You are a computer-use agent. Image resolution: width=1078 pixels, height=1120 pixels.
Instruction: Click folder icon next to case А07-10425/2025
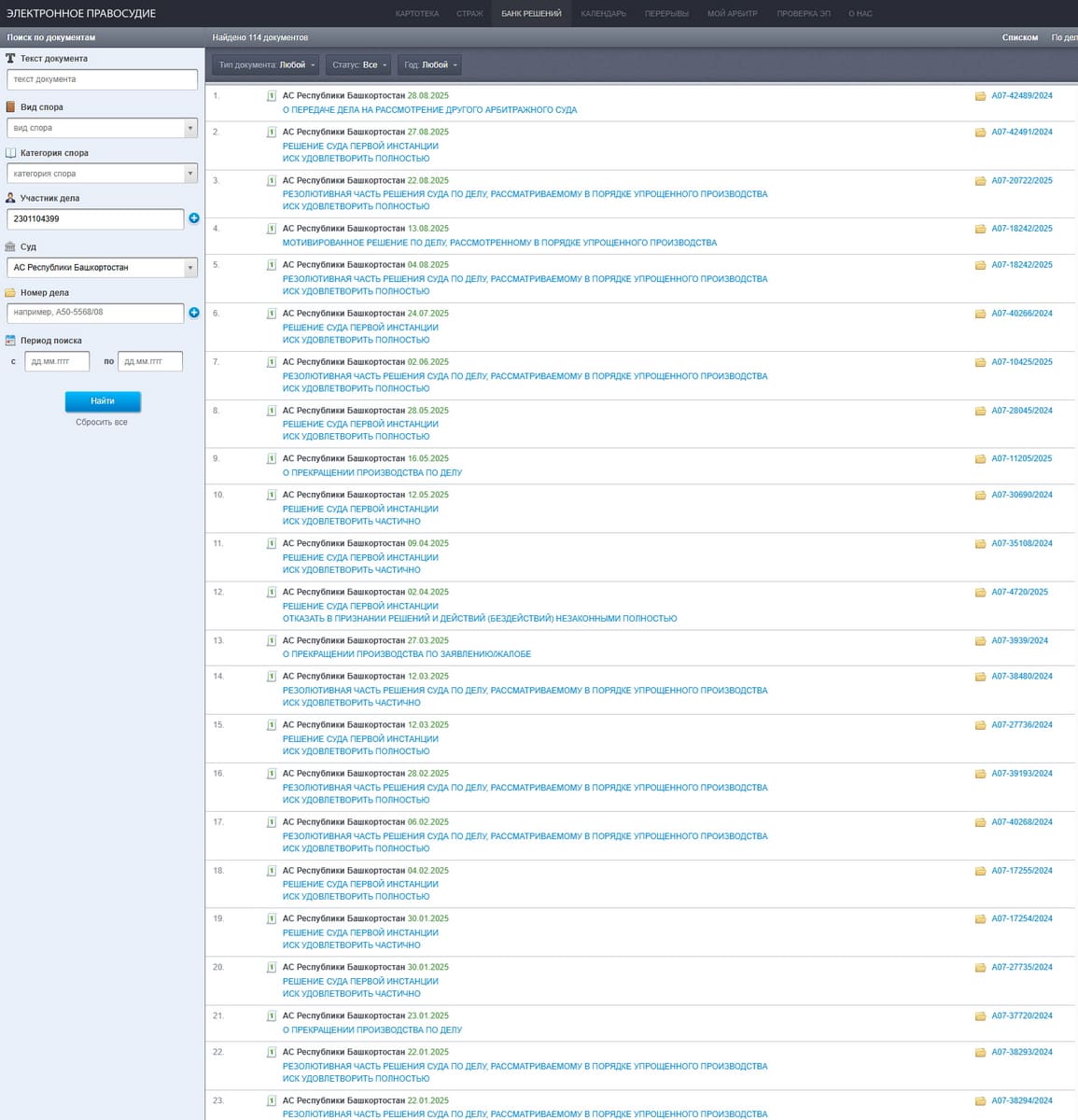coord(980,362)
